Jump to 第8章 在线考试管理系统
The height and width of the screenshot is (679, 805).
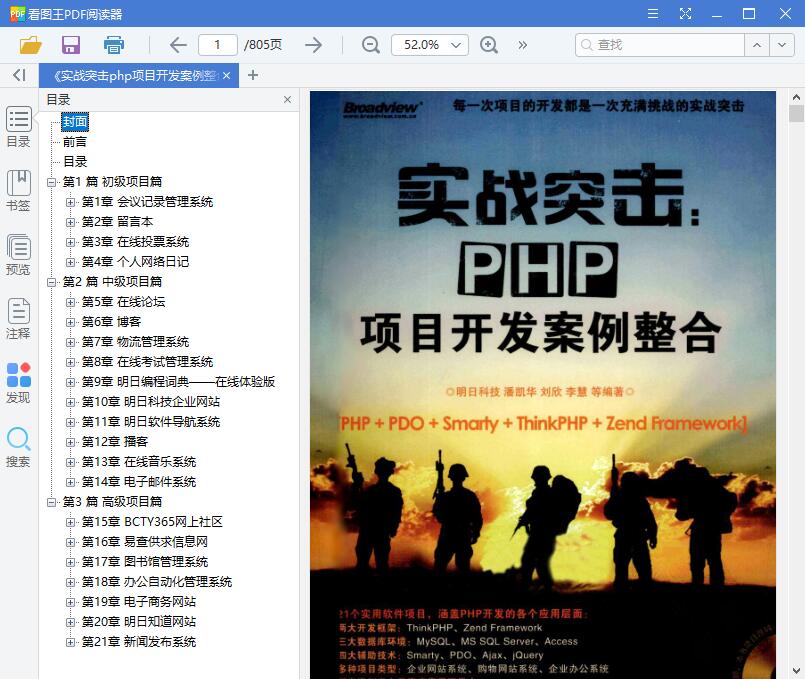147,362
